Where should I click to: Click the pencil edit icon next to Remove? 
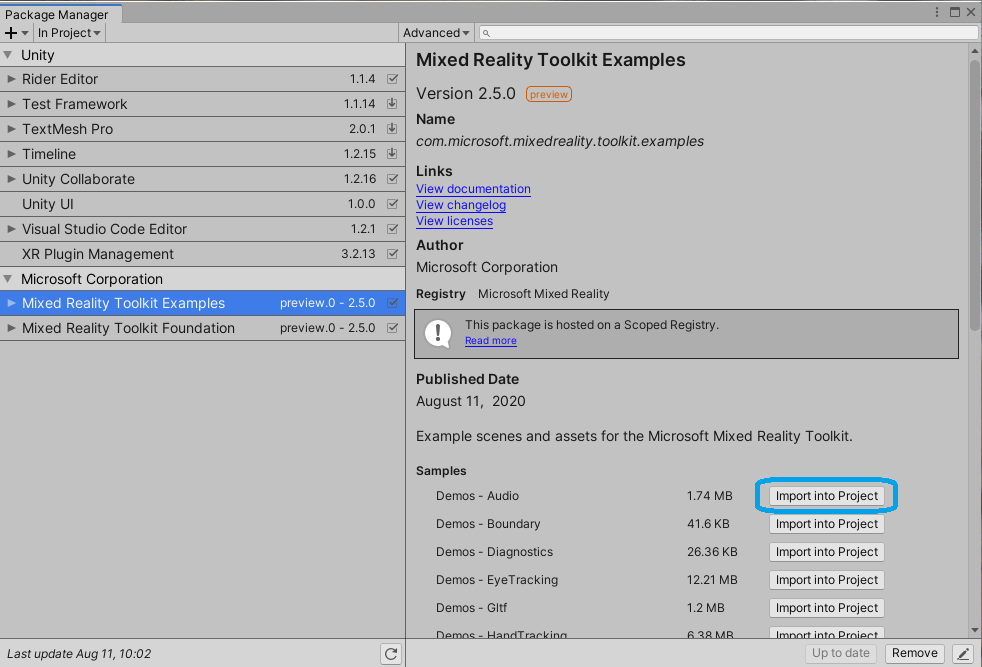pos(962,654)
